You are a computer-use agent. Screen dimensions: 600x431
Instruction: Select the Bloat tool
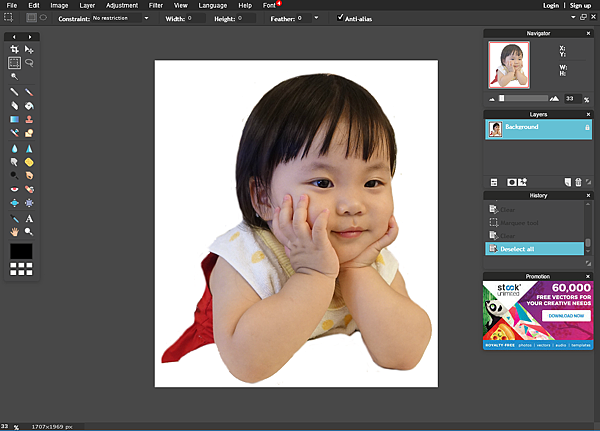[14, 203]
